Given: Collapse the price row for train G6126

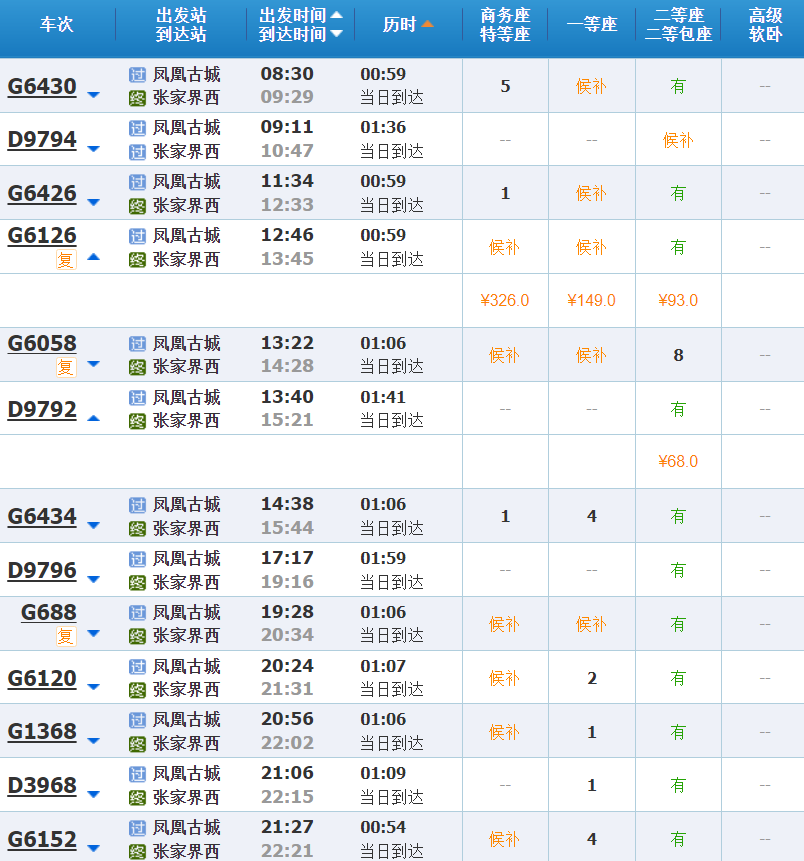Looking at the screenshot, I should pos(93,257).
